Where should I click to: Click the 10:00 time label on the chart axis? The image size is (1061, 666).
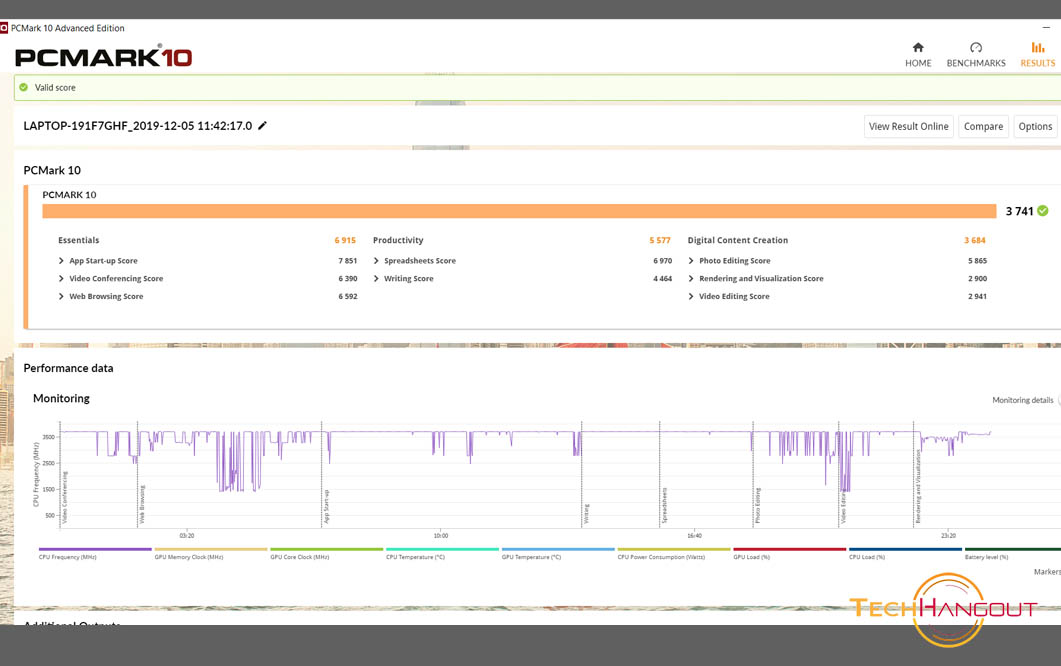click(441, 535)
